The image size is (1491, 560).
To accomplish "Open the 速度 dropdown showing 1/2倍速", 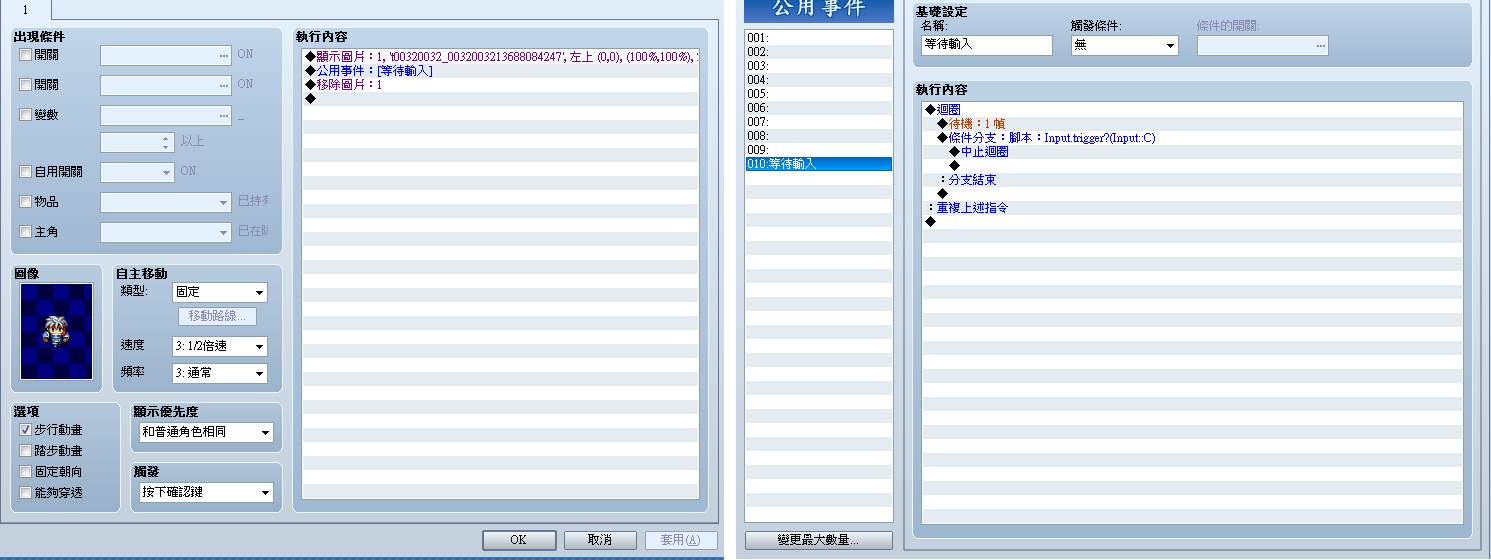I will pyautogui.click(x=219, y=346).
